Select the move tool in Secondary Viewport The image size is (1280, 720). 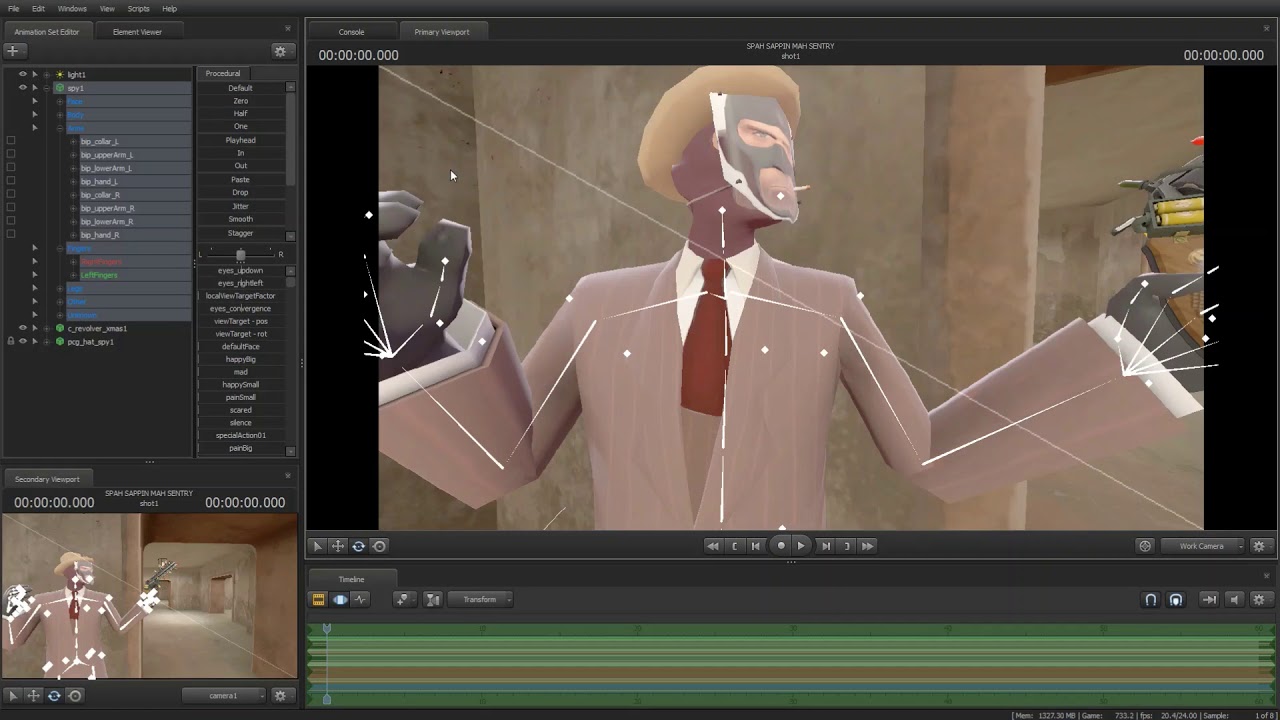coord(34,696)
